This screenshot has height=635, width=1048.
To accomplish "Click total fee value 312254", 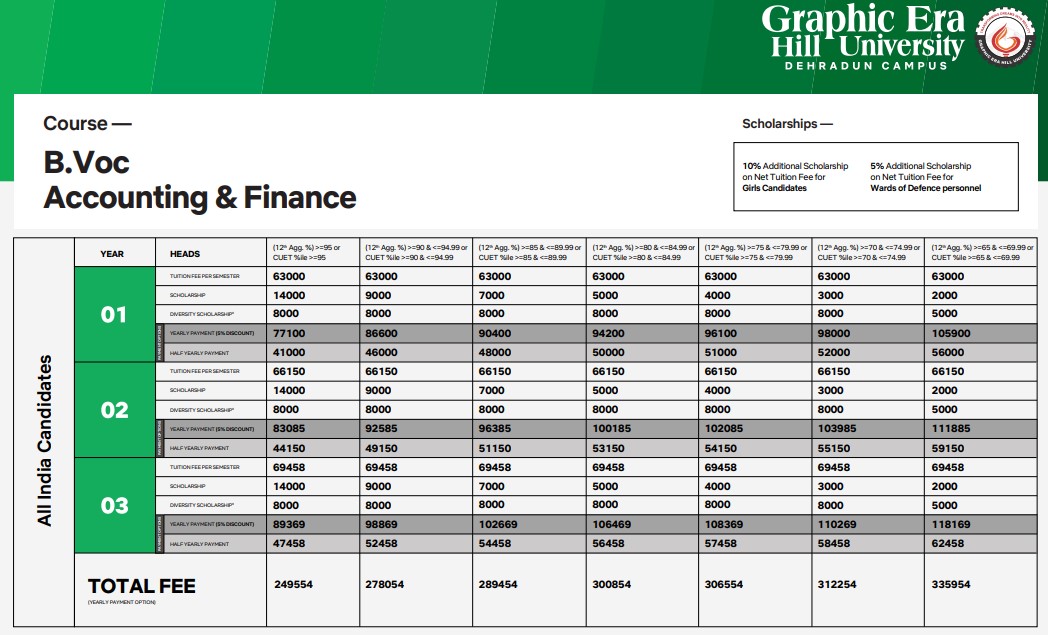I will (x=837, y=584).
